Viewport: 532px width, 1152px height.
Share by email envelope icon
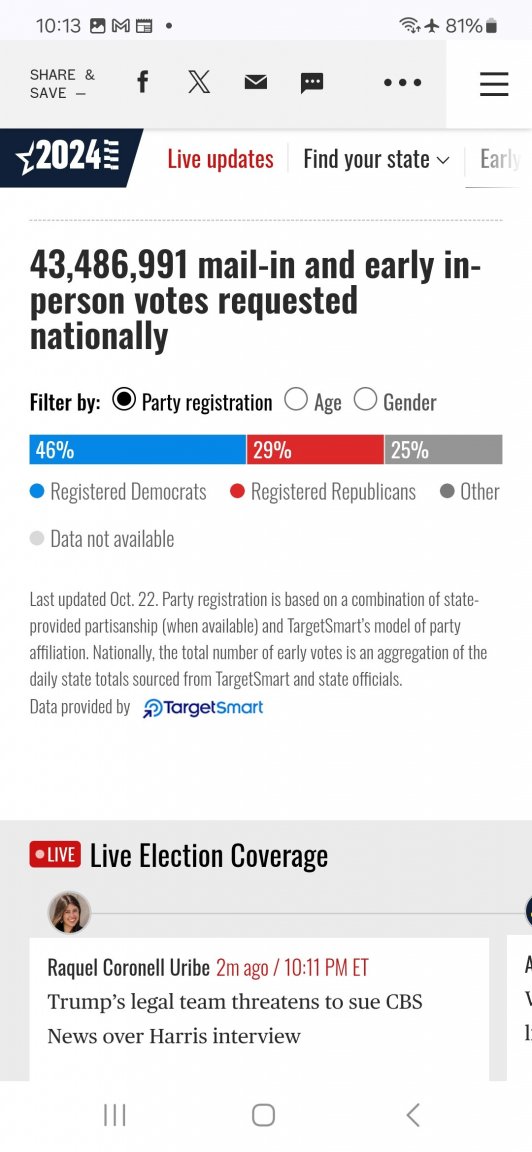pos(256,83)
